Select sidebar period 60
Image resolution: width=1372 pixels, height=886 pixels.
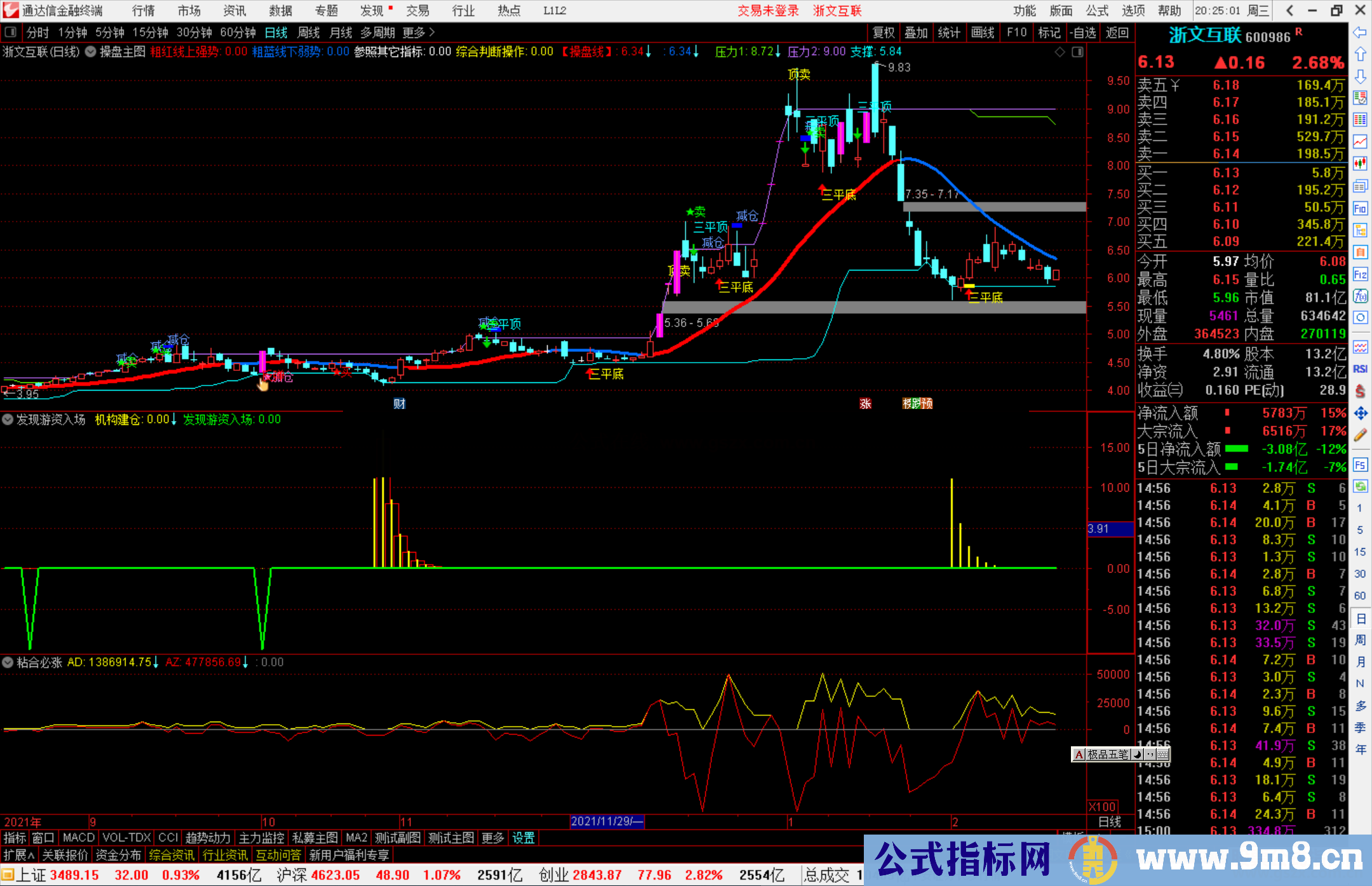1360,596
